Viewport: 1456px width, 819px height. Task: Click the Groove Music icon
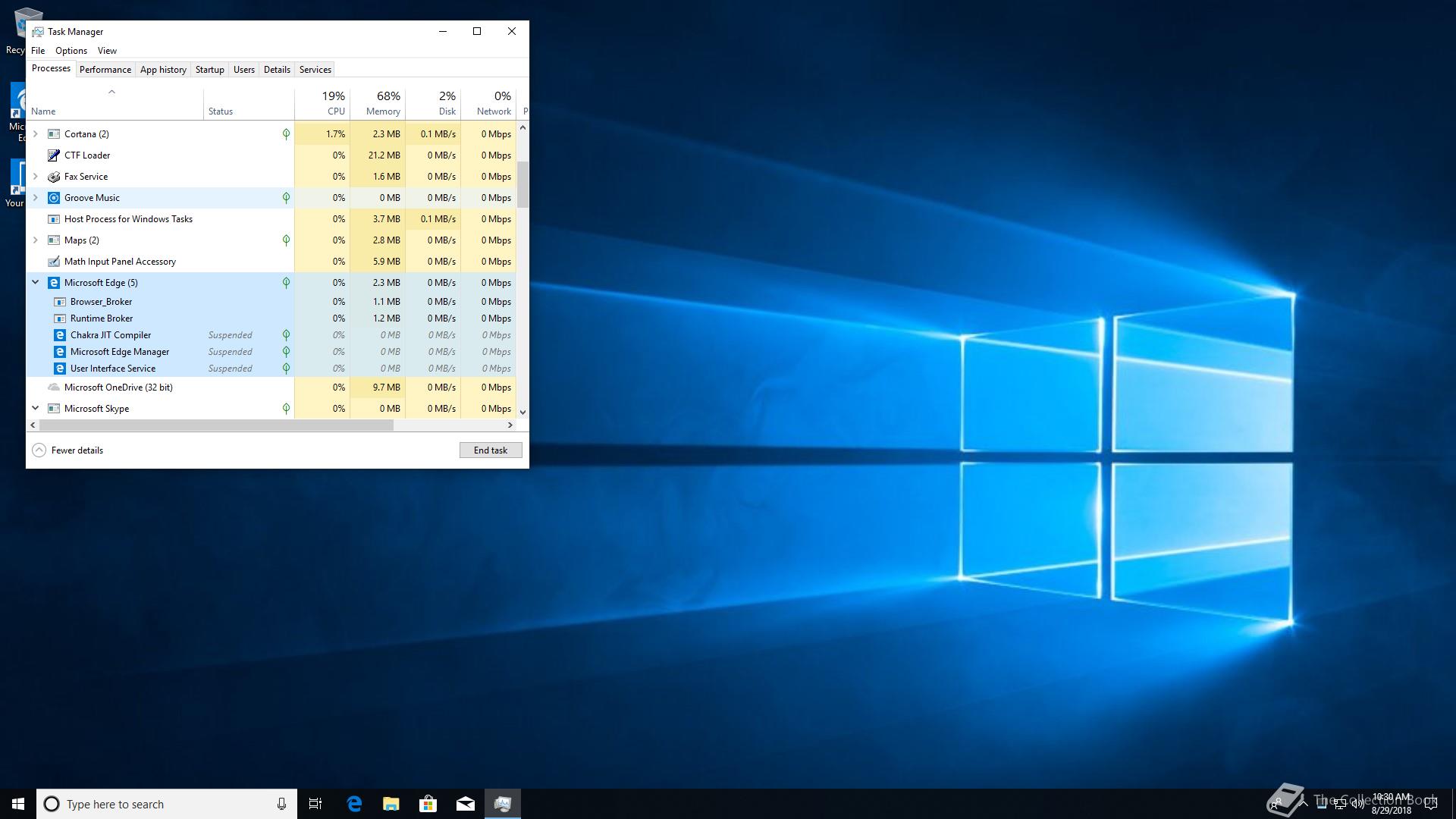click(54, 198)
